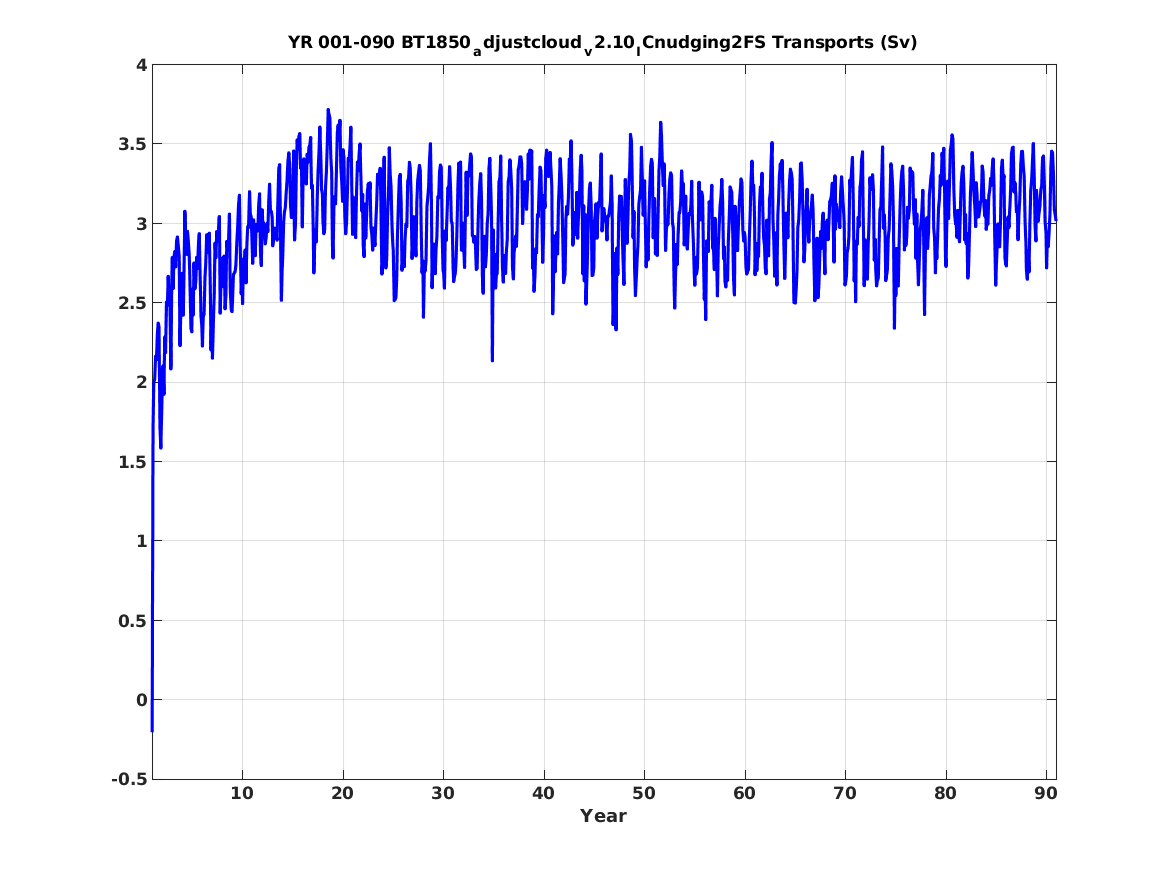Image resolution: width=1167 pixels, height=875 pixels.
Task: Click the y-axis tick label '3'
Action: click(x=141, y=223)
